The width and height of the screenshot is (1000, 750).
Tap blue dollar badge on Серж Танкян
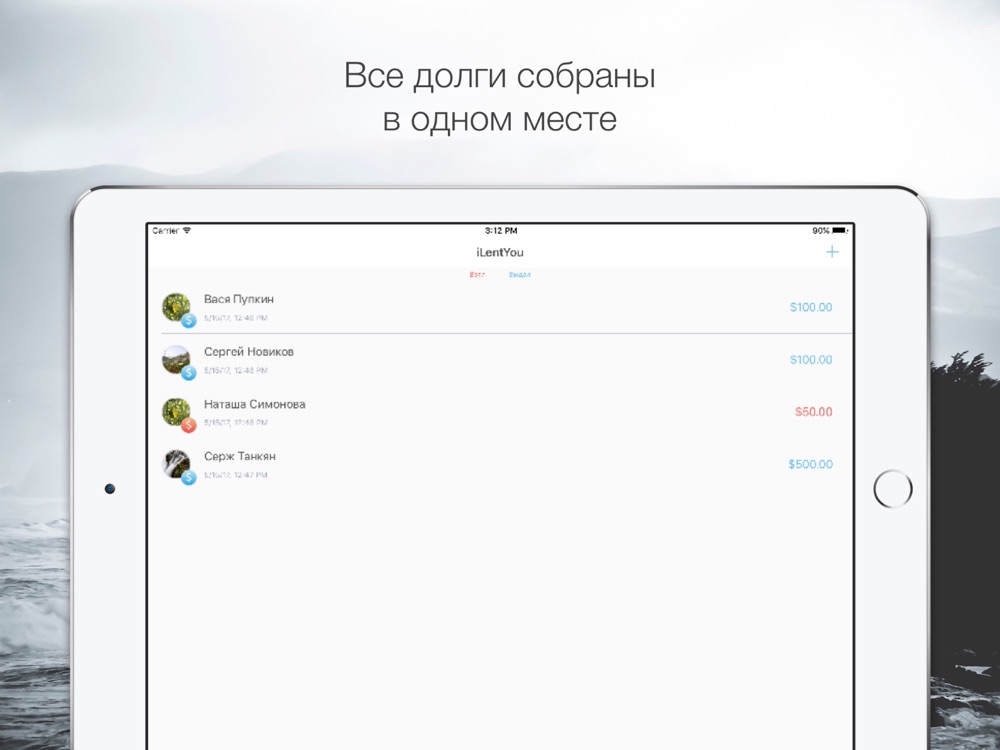click(x=188, y=477)
